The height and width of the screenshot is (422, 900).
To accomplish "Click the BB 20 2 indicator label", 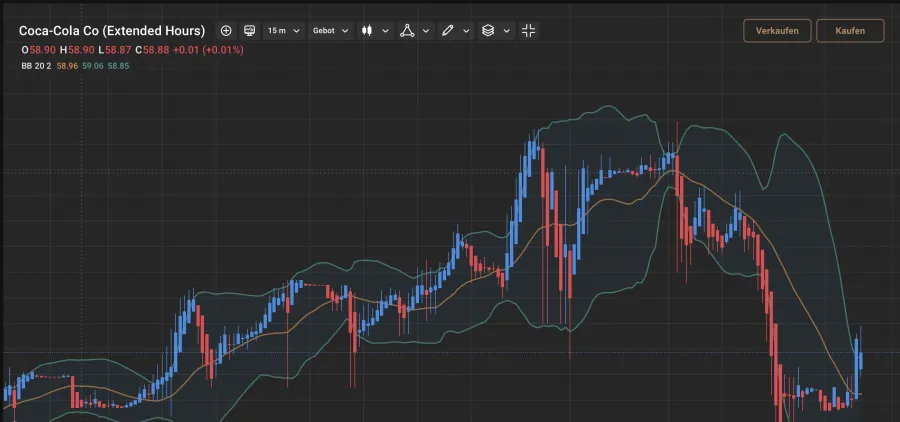I will [x=36, y=66].
